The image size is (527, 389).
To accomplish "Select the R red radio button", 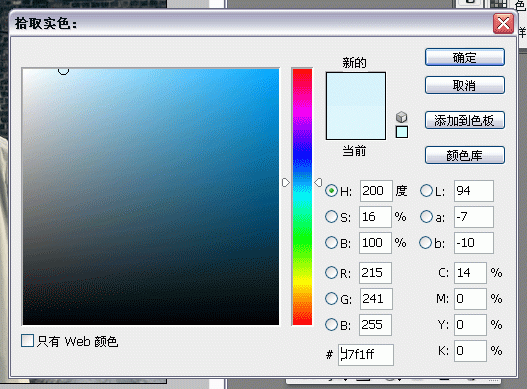I will coord(331,273).
